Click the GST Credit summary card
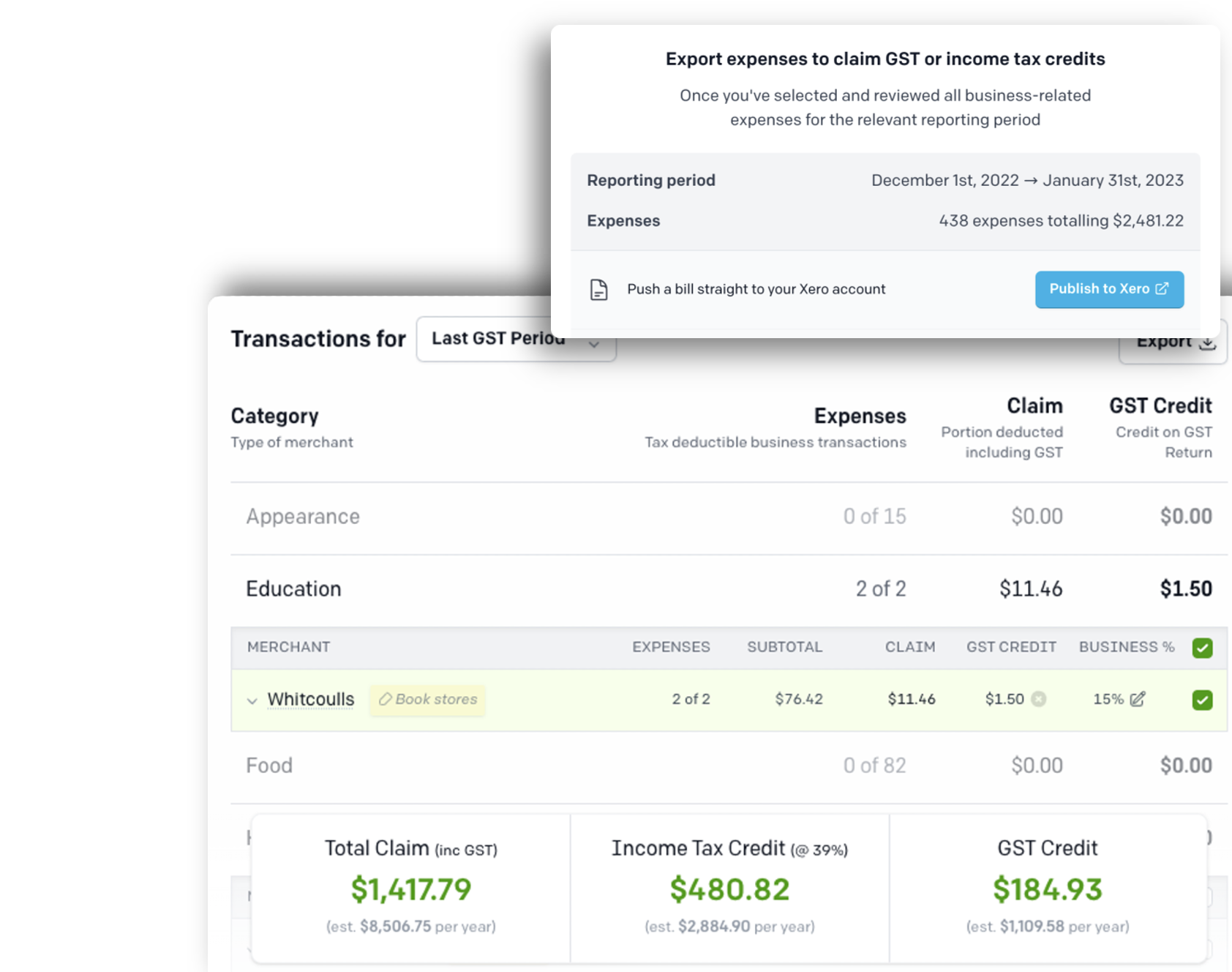This screenshot has width=1232, height=972. point(1048,887)
